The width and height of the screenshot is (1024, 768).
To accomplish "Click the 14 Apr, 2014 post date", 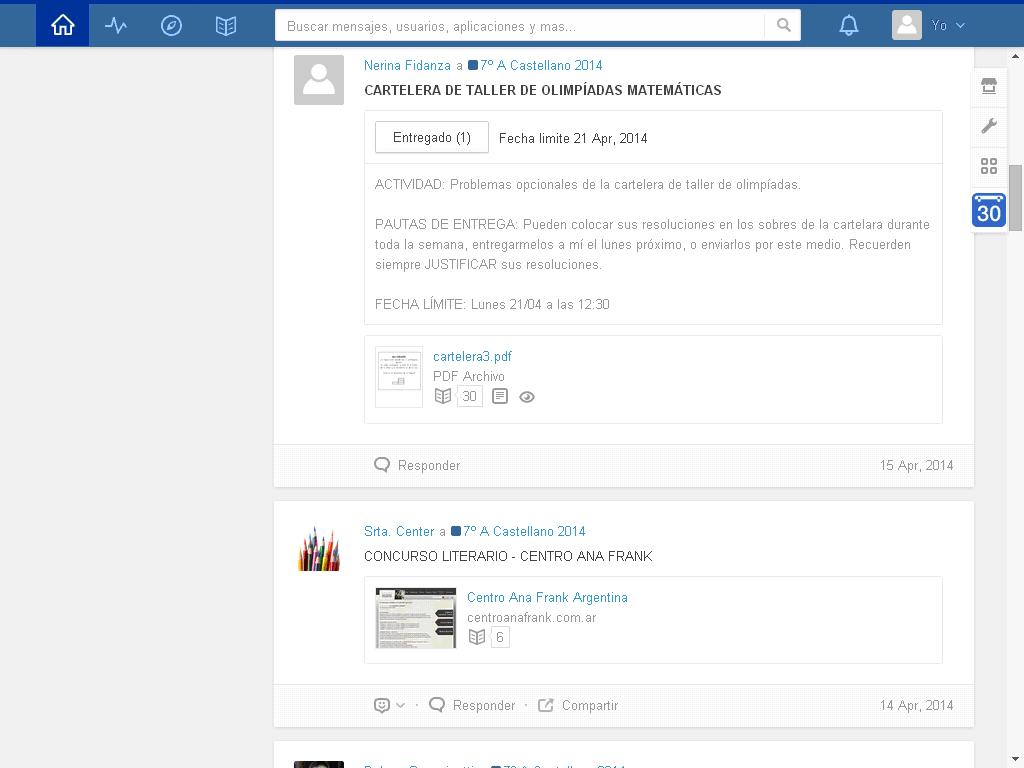I will 916,706.
